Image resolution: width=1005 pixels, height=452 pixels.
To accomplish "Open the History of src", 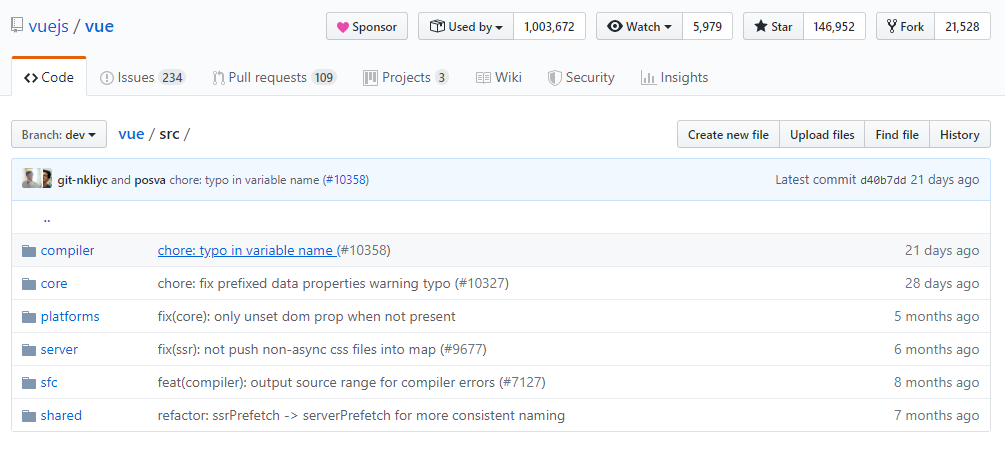I will tap(959, 135).
